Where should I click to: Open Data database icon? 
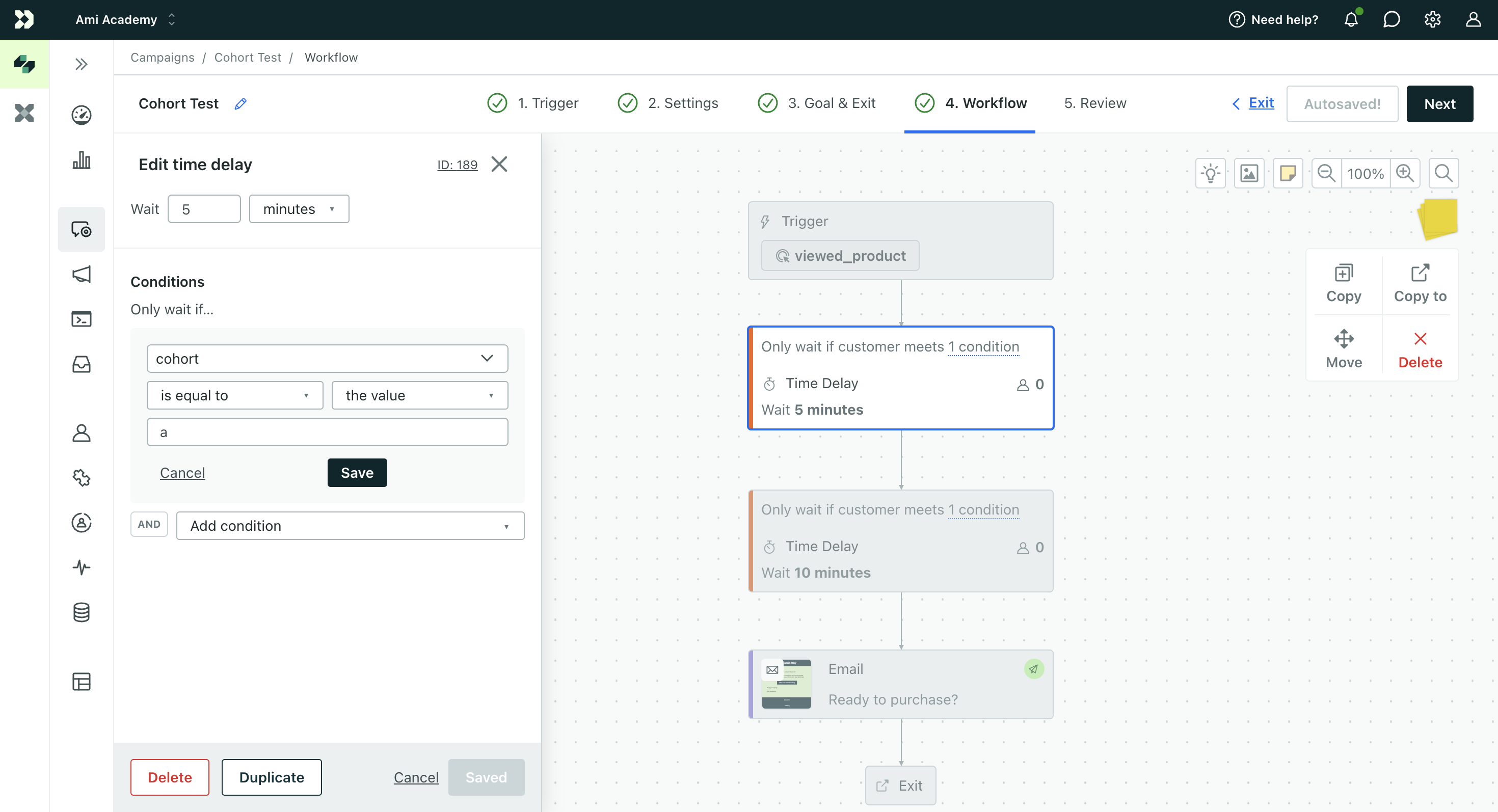(x=82, y=612)
